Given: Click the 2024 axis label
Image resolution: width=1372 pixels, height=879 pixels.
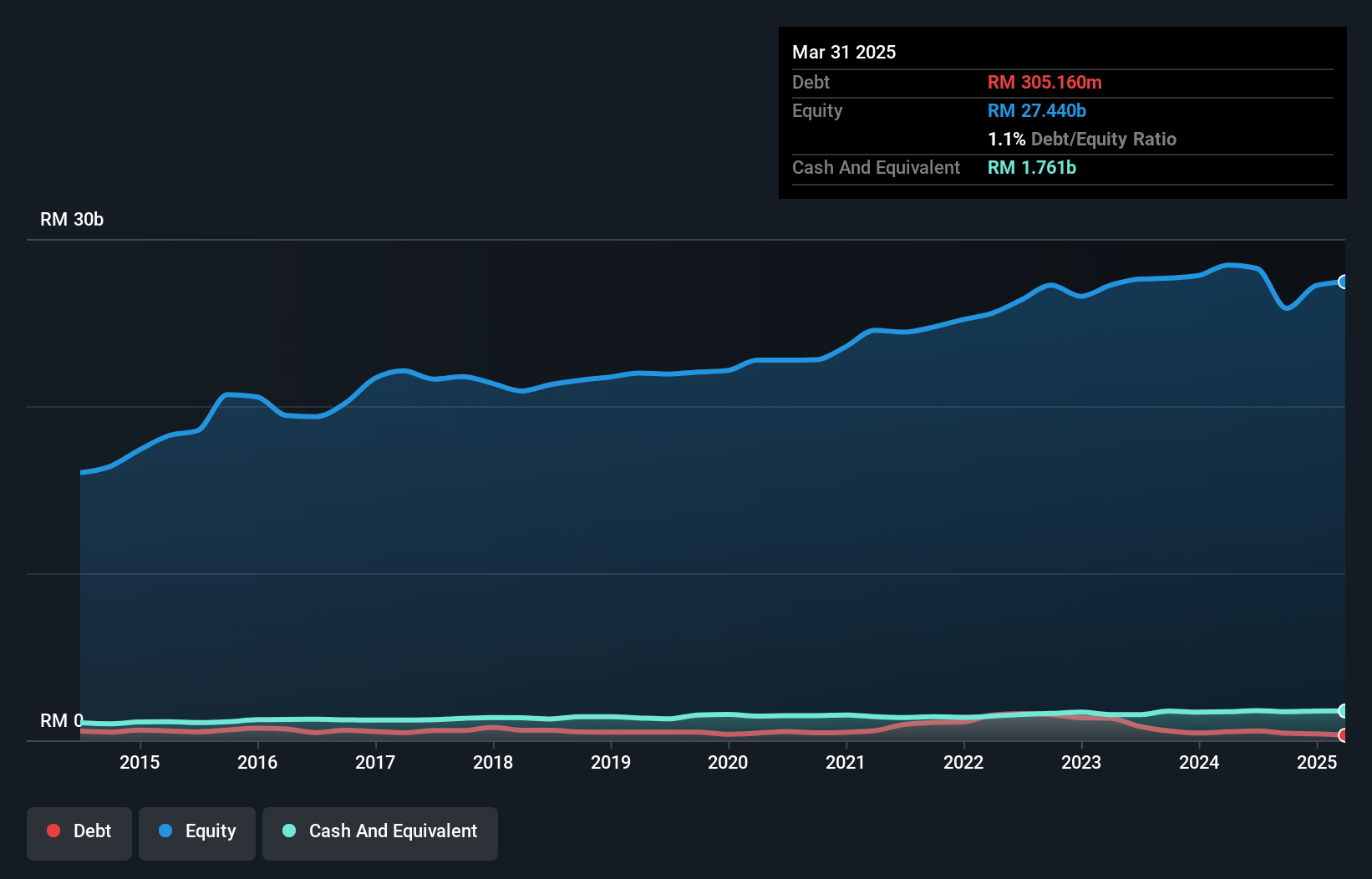Looking at the screenshot, I should (1199, 762).
